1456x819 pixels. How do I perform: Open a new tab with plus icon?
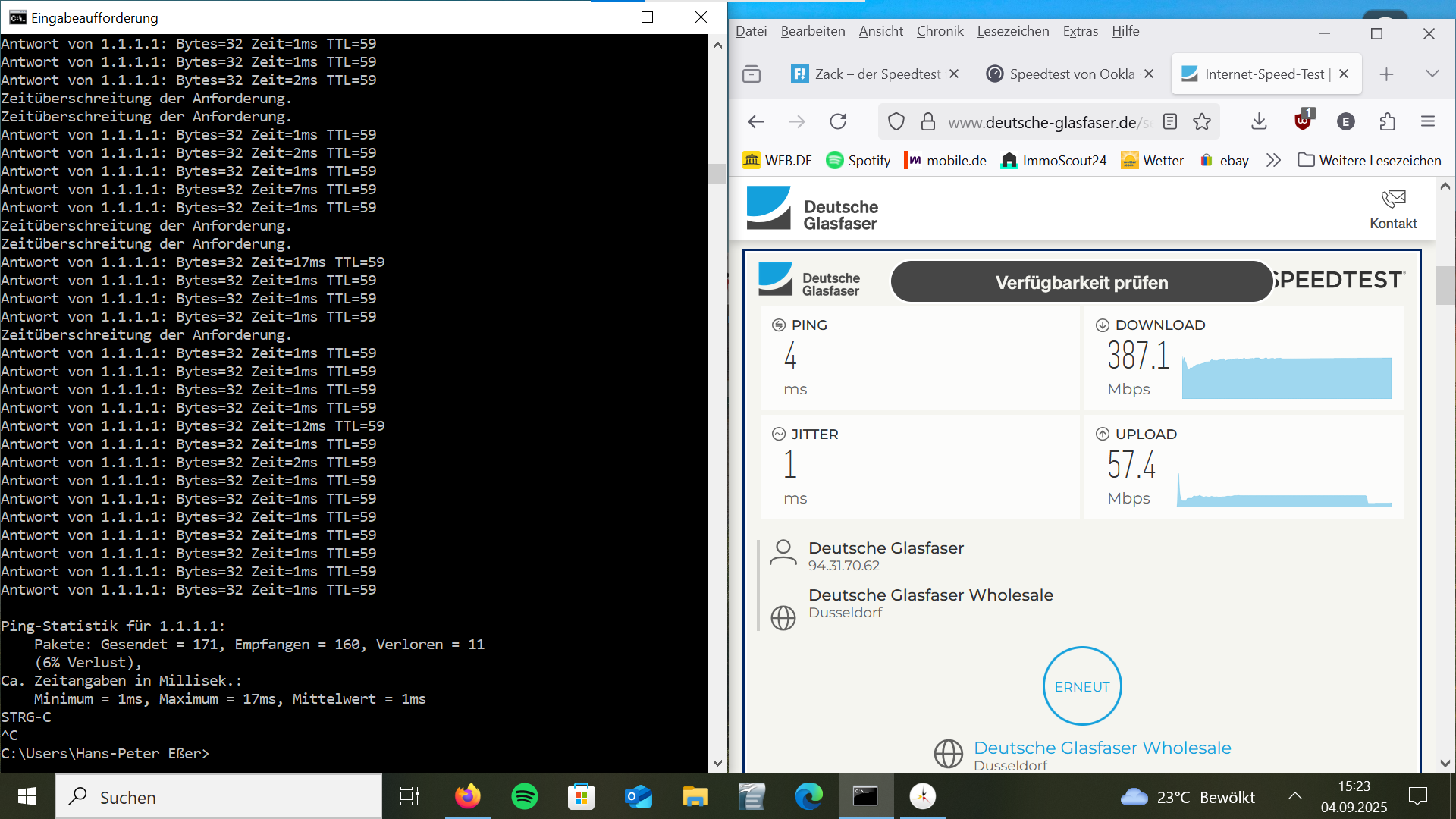[1386, 74]
